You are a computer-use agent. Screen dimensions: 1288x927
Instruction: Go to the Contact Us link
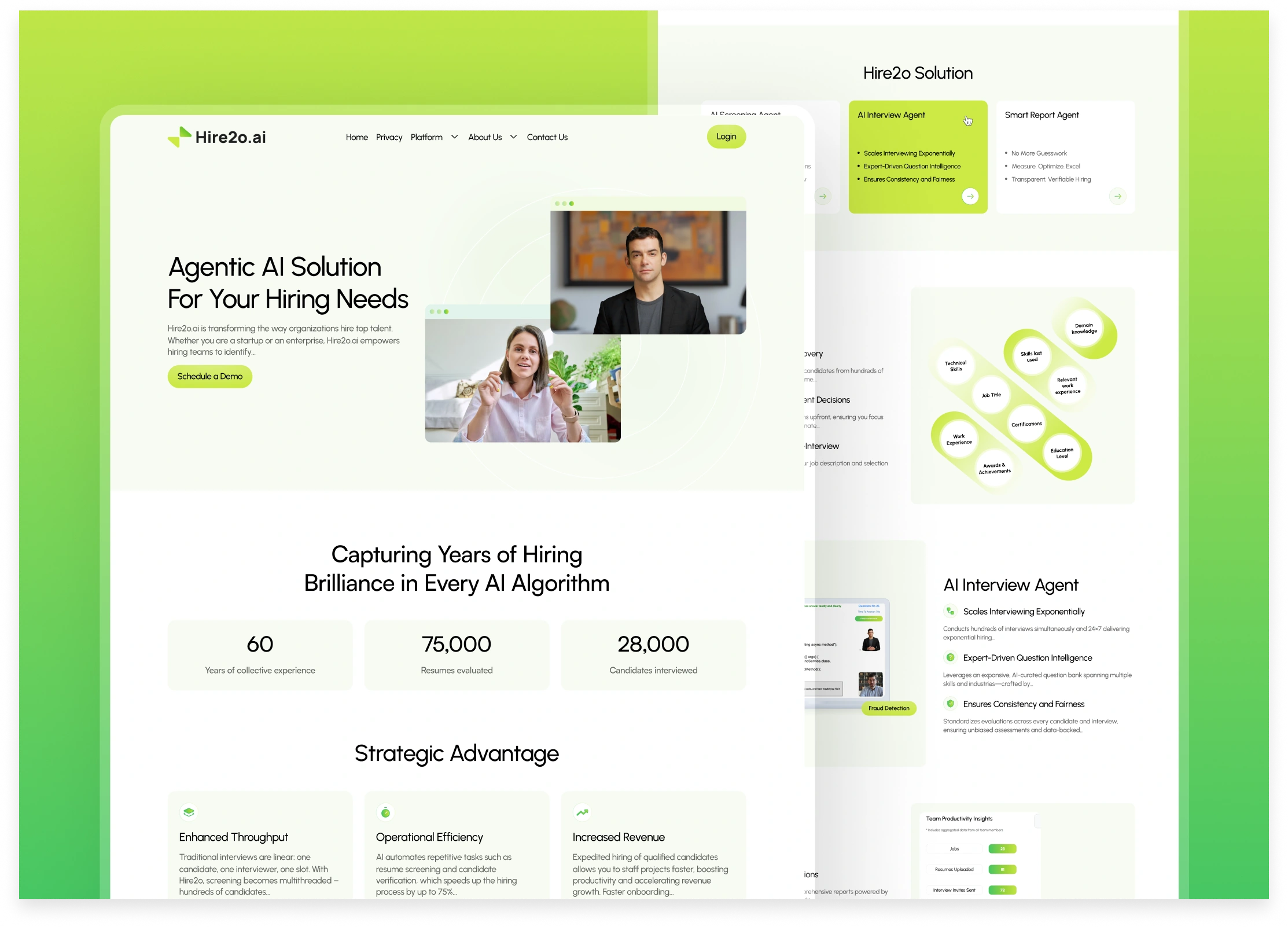tap(547, 137)
